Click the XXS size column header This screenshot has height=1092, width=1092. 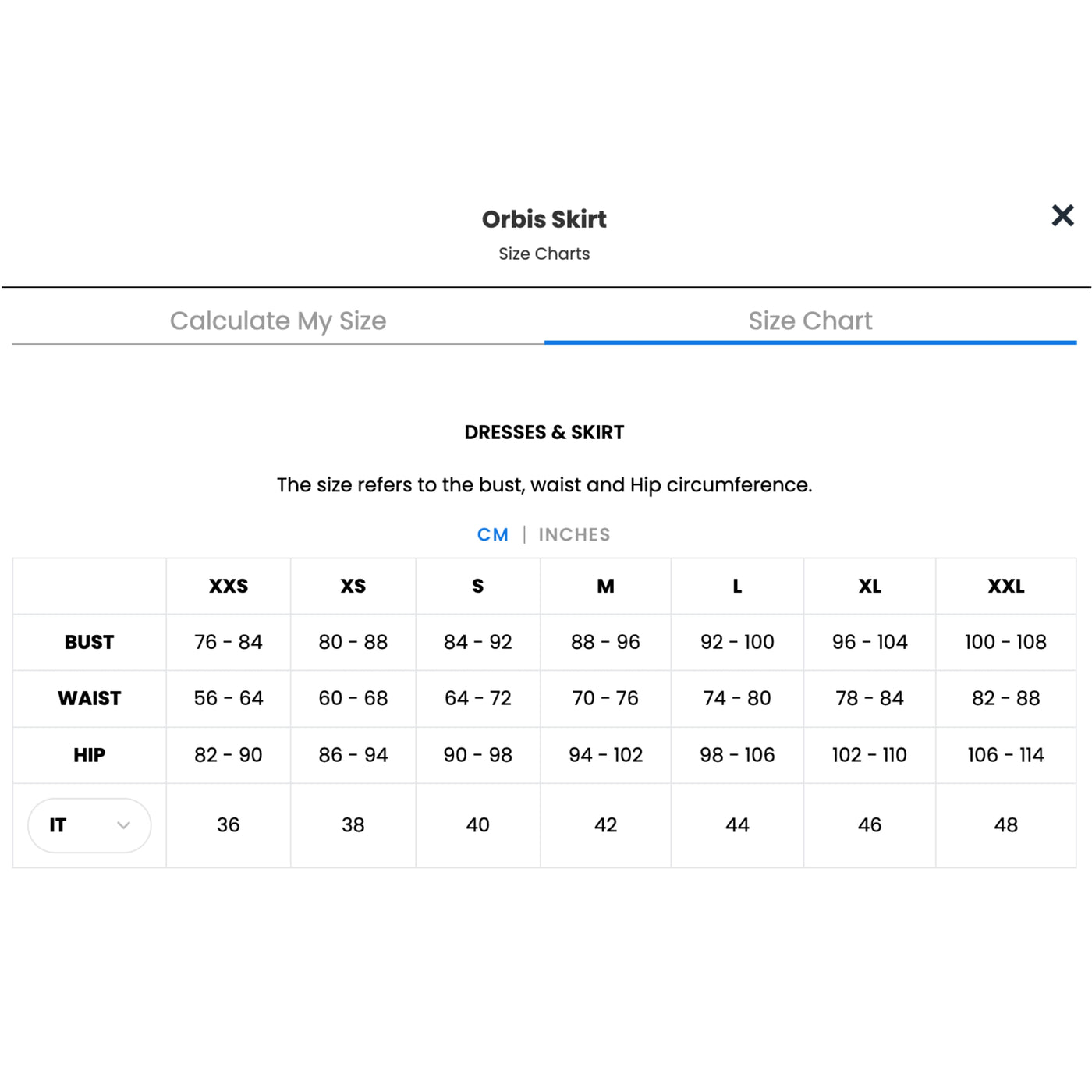click(x=229, y=586)
